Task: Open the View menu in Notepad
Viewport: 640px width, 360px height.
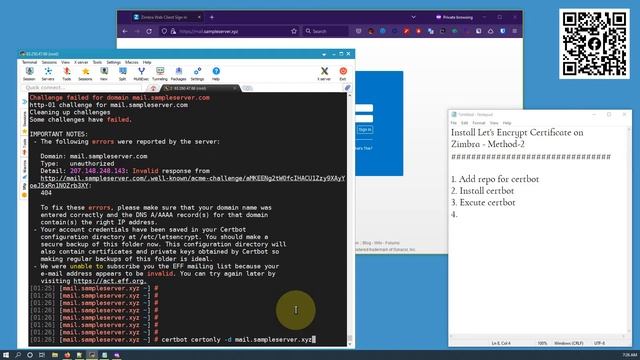Action: (494, 123)
